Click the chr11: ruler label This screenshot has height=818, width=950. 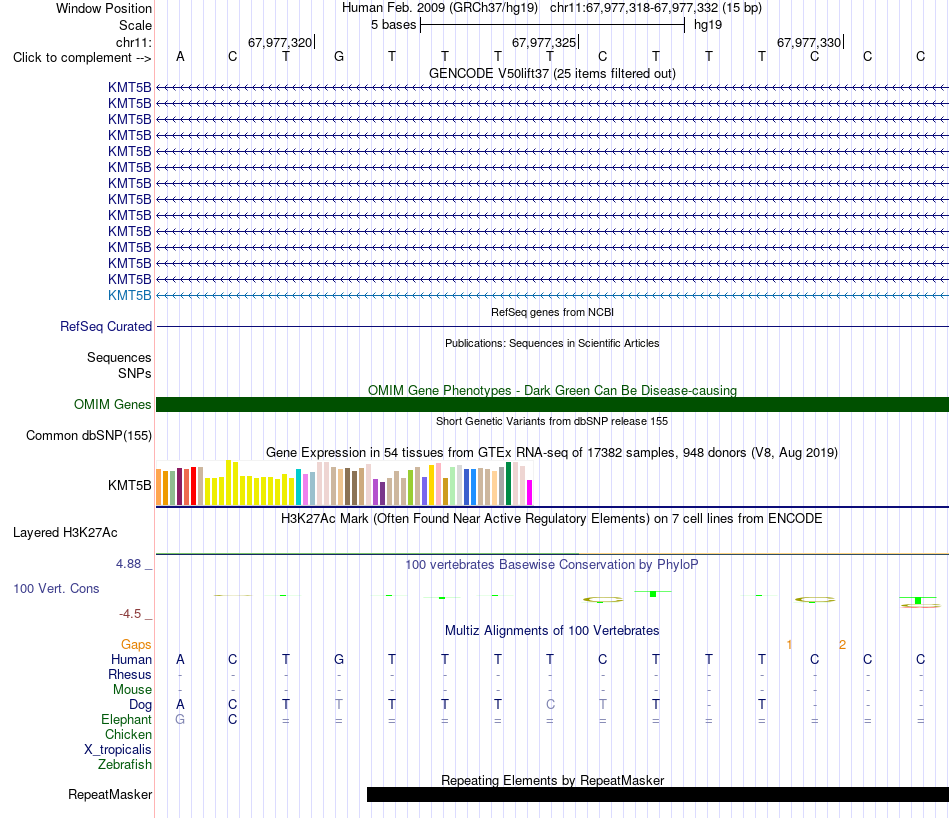pyautogui.click(x=133, y=42)
